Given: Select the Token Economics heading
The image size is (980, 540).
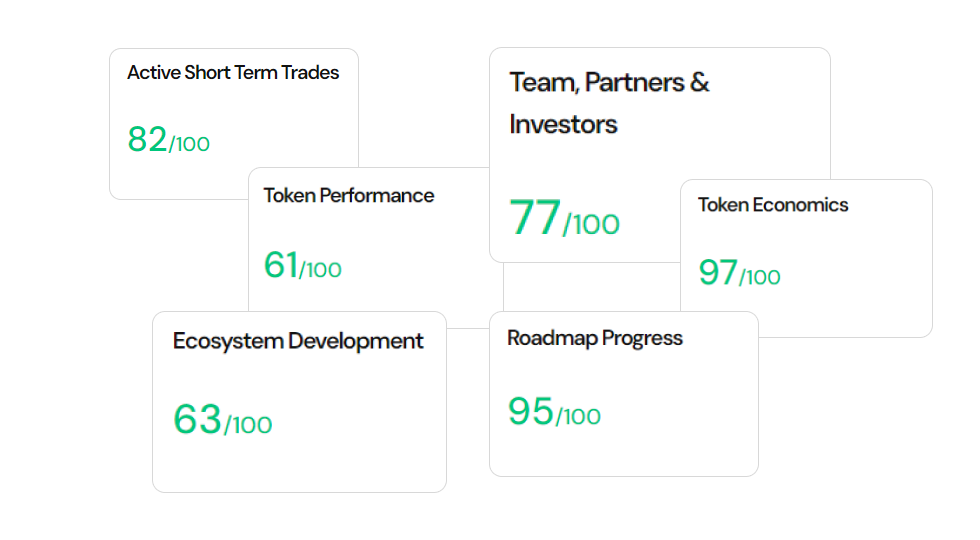Looking at the screenshot, I should pos(773,205).
